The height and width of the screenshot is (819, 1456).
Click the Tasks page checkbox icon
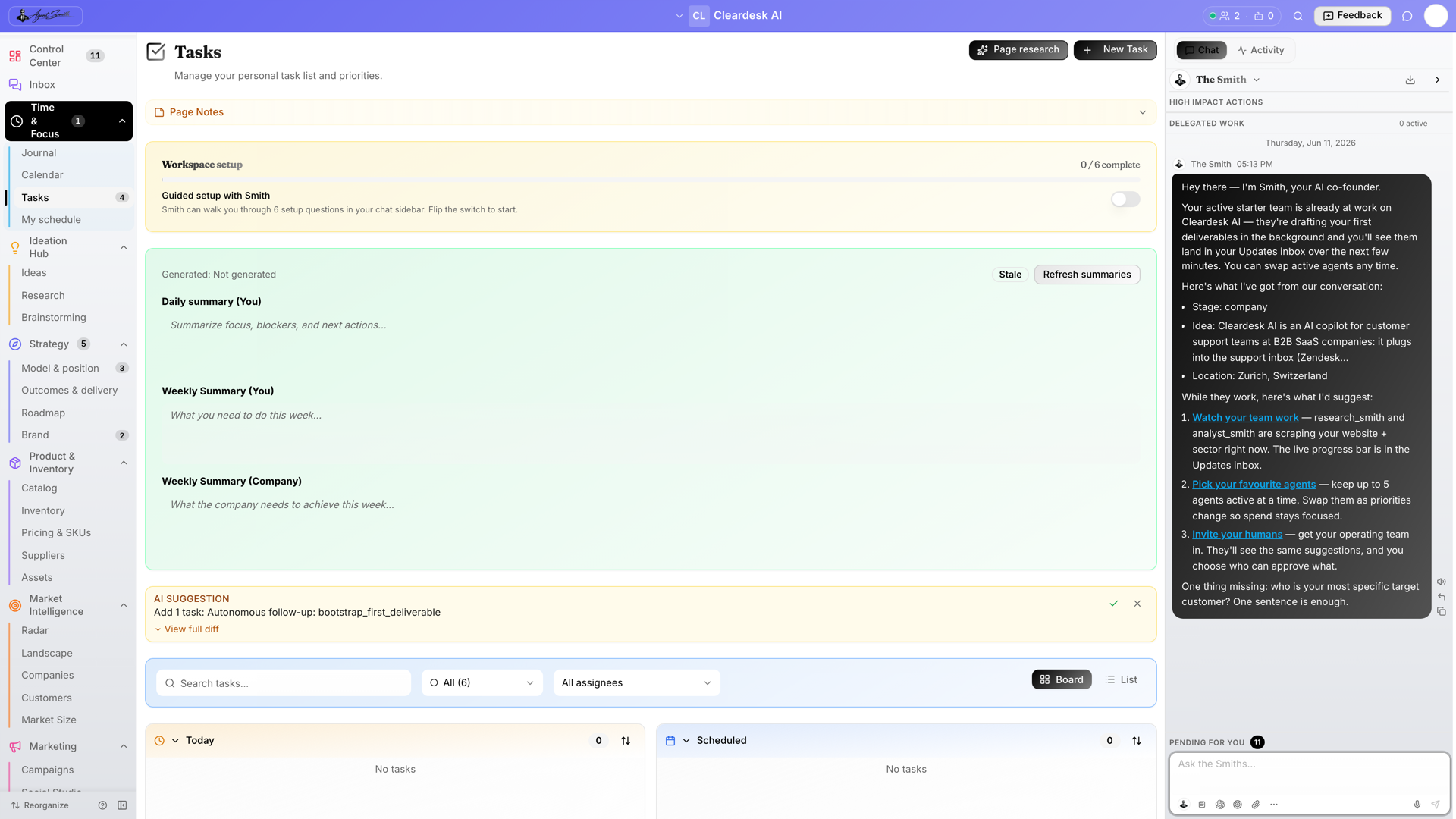[155, 52]
